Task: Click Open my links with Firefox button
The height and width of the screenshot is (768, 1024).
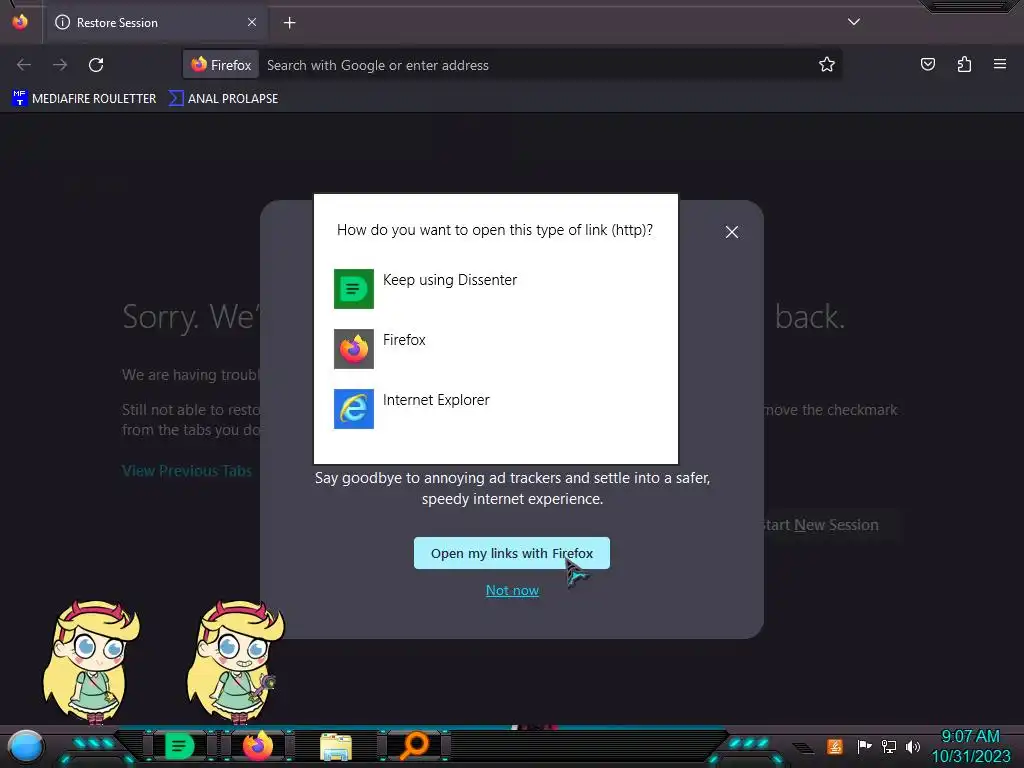Action: [512, 553]
